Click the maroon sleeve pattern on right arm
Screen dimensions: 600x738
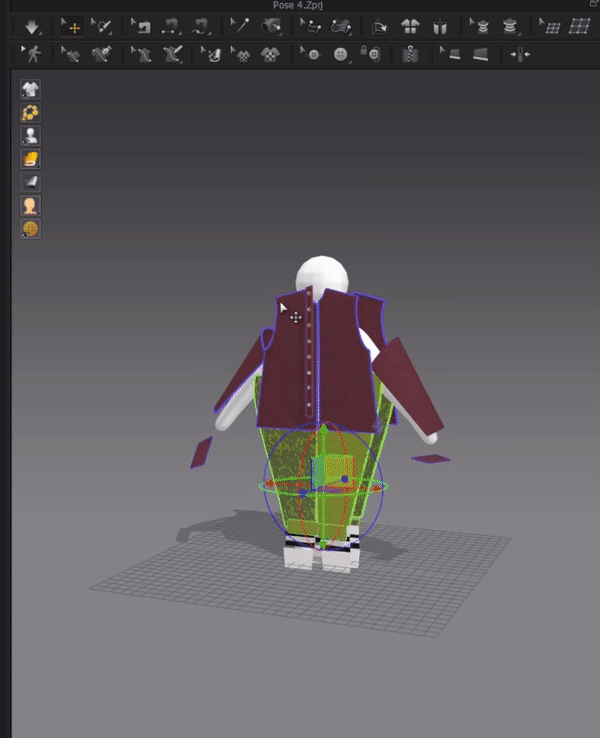(x=408, y=387)
